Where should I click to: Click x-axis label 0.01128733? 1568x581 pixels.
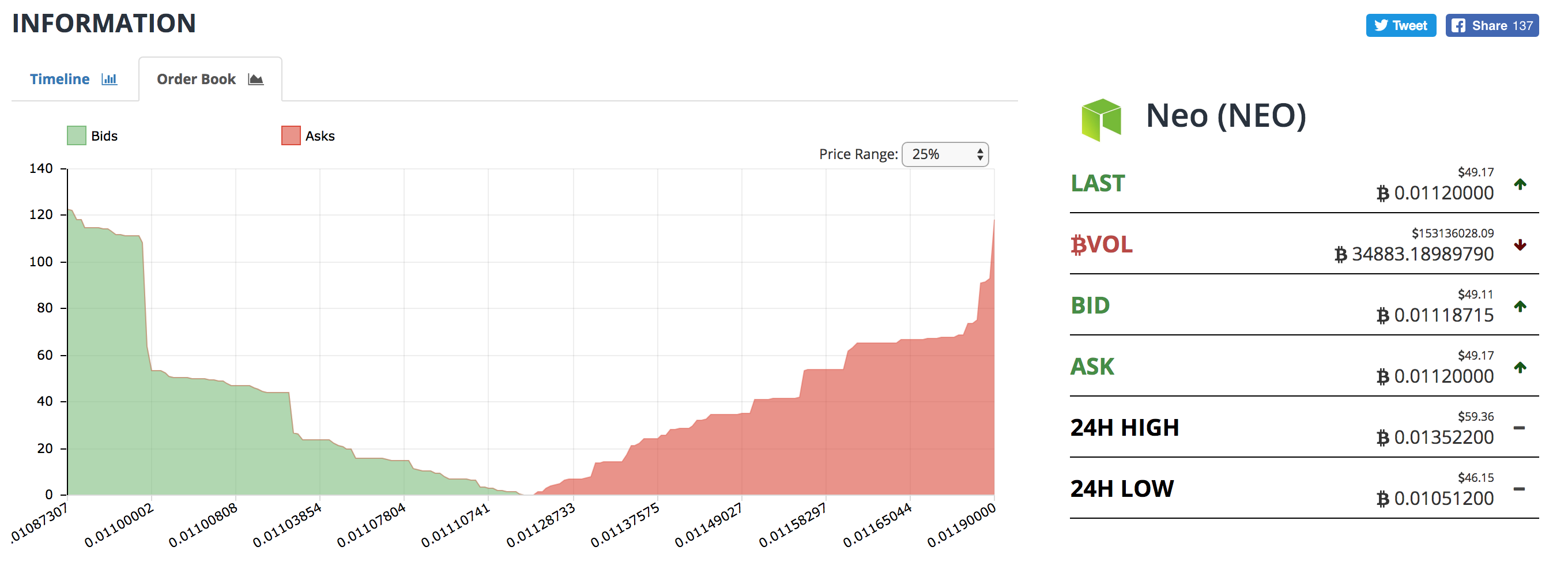pos(541,526)
